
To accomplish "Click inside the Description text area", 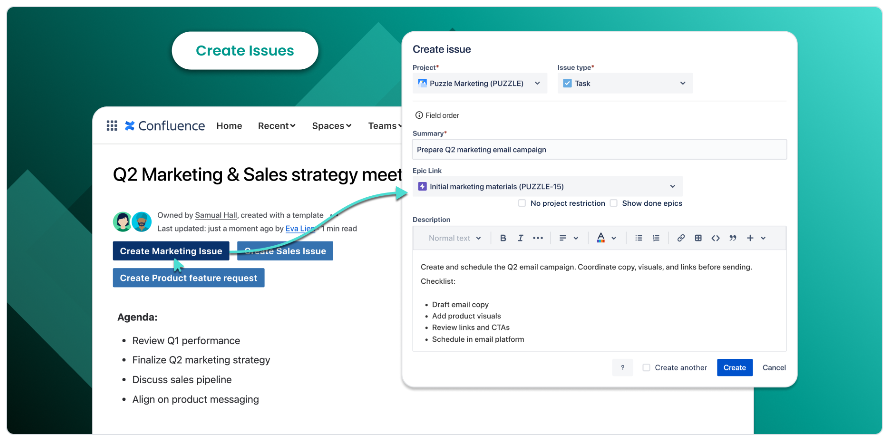I will click(600, 300).
